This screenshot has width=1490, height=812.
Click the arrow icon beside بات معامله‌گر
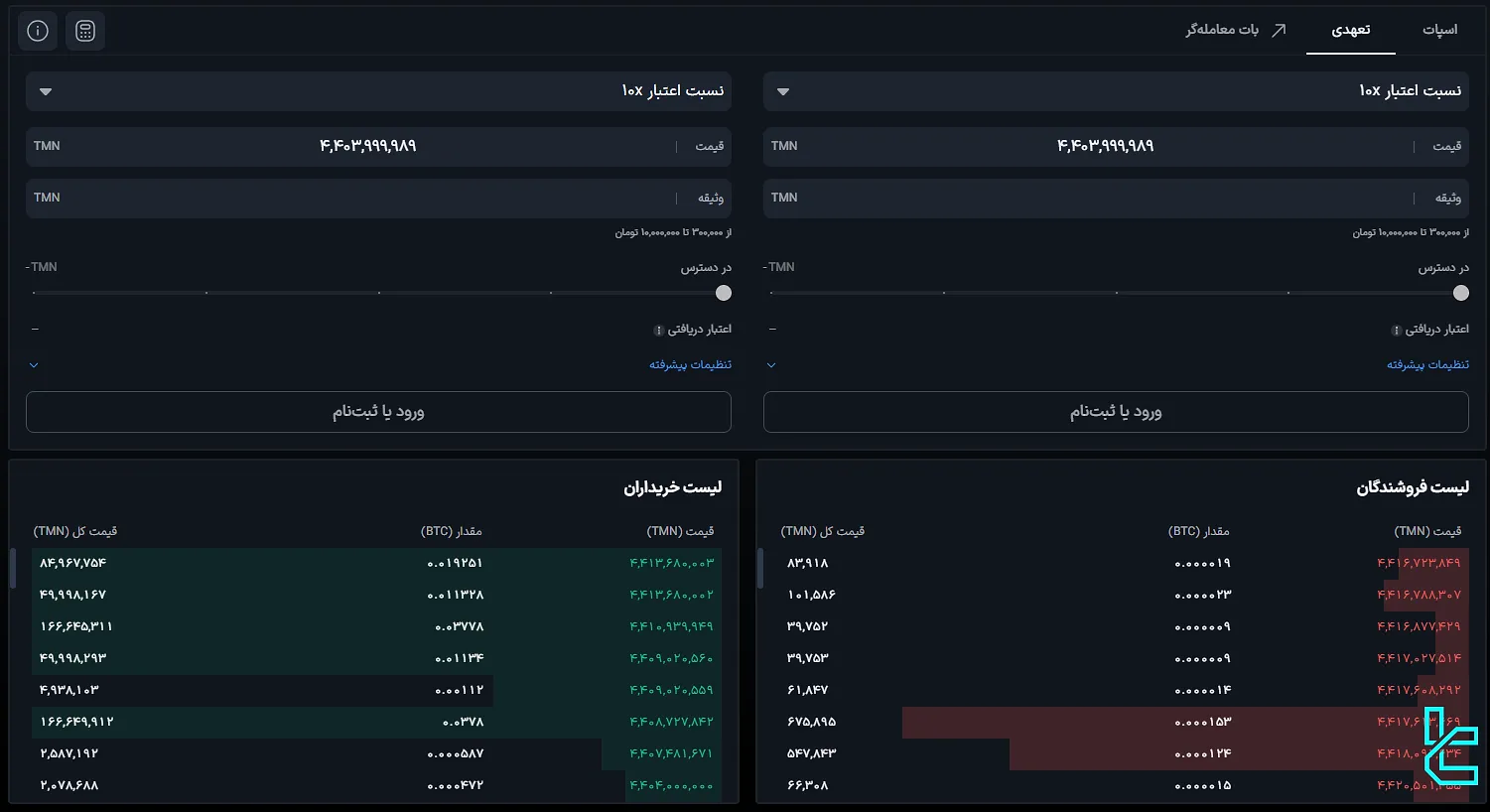[1281, 29]
